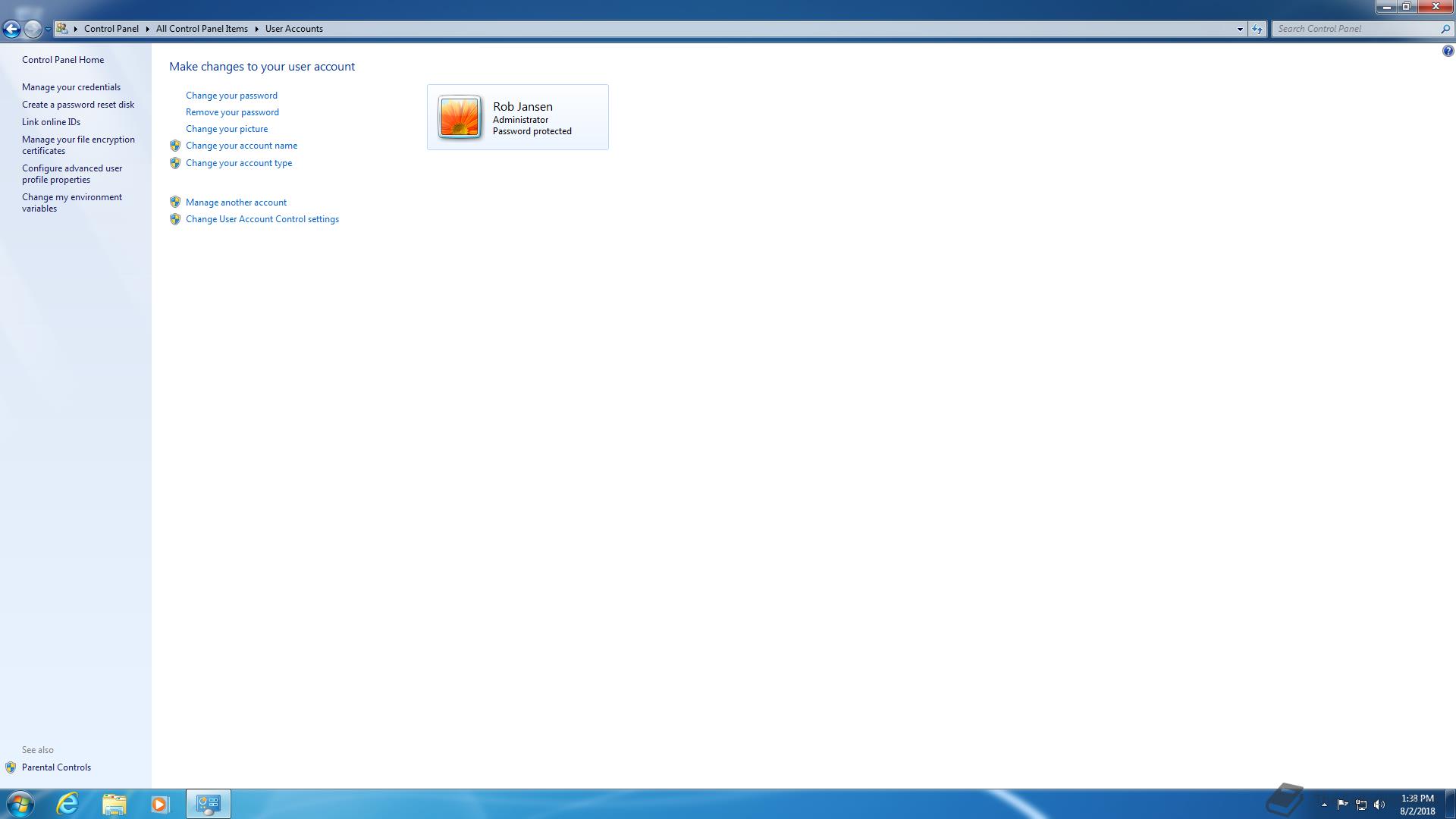This screenshot has width=1456, height=819.
Task: Open Create a password reset disk
Action: tap(78, 105)
